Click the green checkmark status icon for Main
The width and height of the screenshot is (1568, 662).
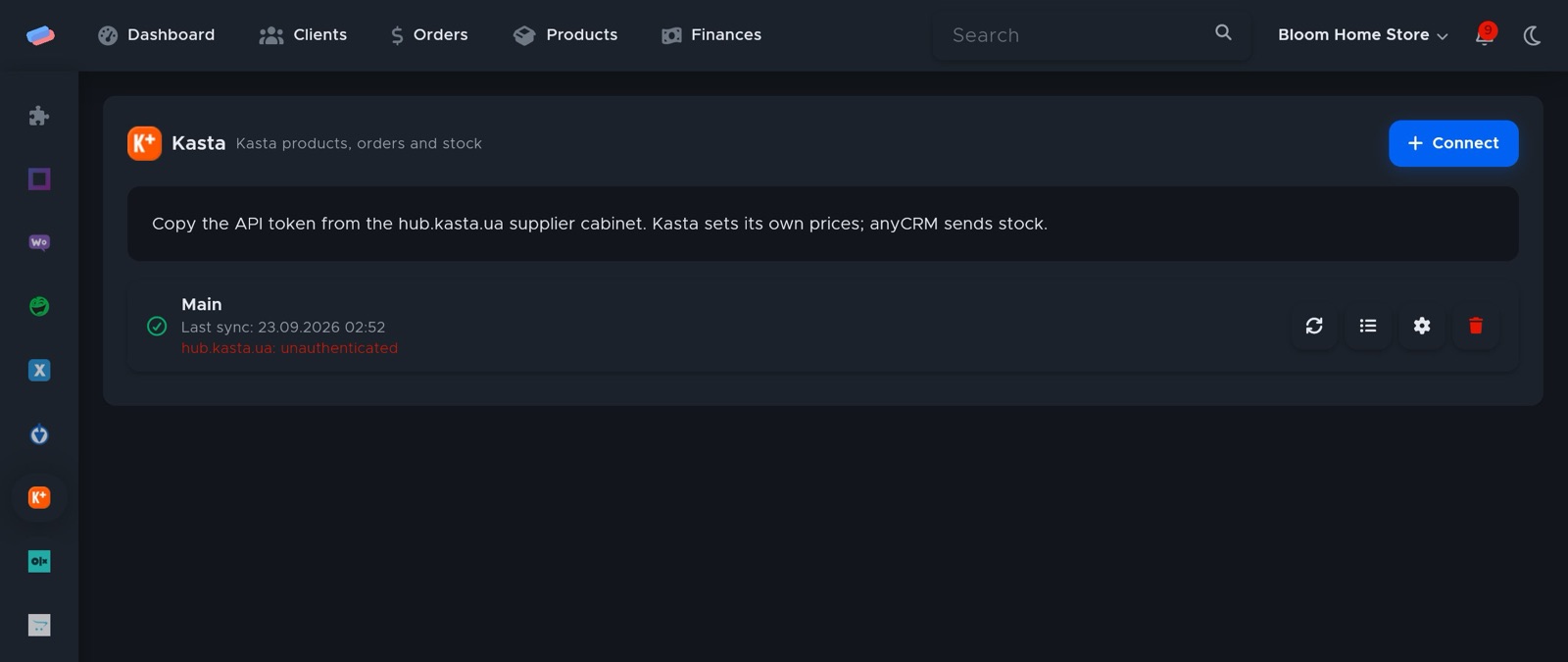[x=157, y=326]
